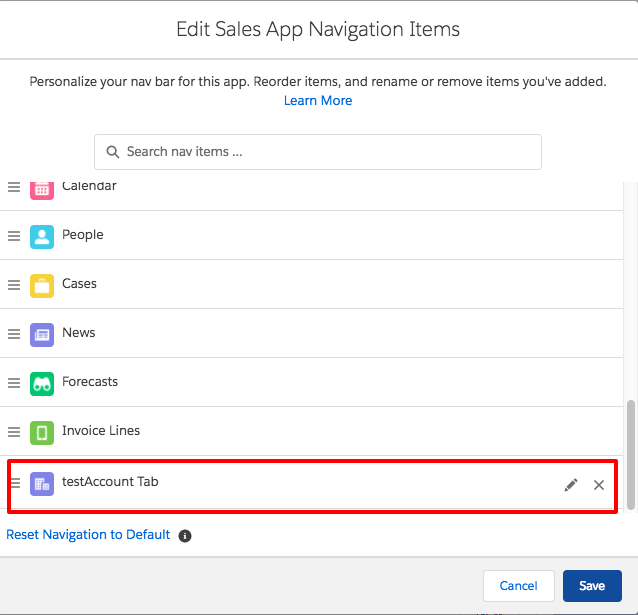Viewport: 638px width, 615px height.
Task: Rename testAccount Tab with pencil icon
Action: coord(571,485)
